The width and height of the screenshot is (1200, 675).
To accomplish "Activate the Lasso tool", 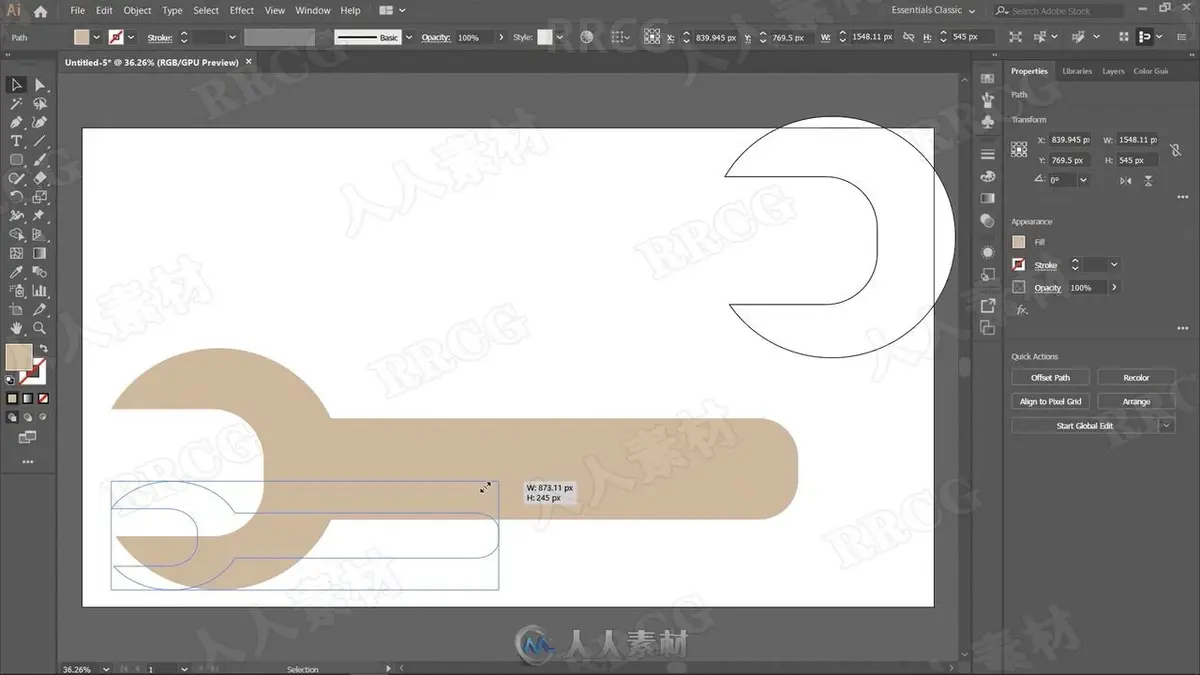I will (x=40, y=104).
